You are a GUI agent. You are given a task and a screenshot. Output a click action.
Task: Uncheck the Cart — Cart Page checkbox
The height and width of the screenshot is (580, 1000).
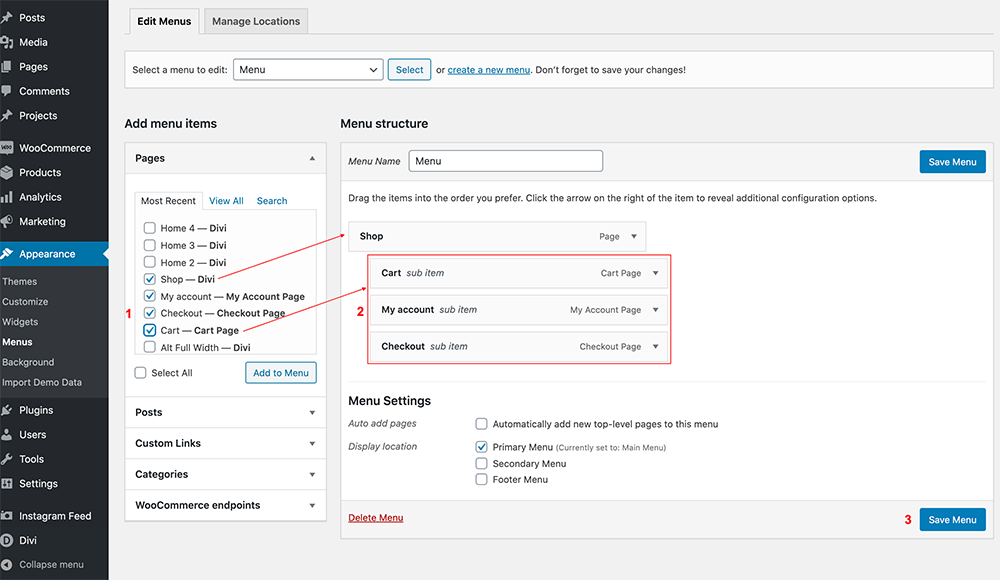(x=149, y=330)
